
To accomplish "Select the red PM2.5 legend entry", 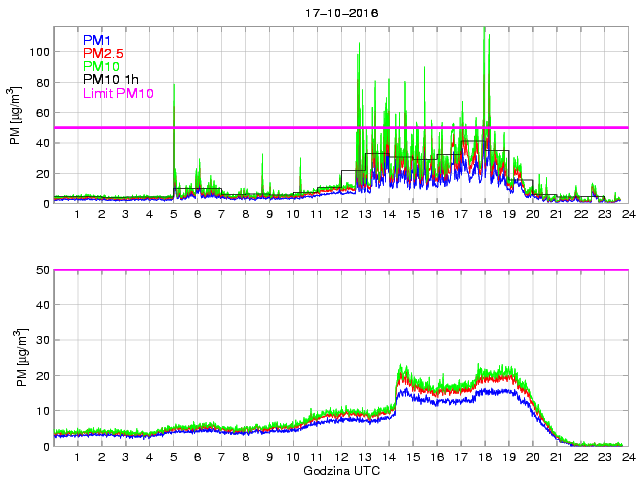I will tap(103, 53).
